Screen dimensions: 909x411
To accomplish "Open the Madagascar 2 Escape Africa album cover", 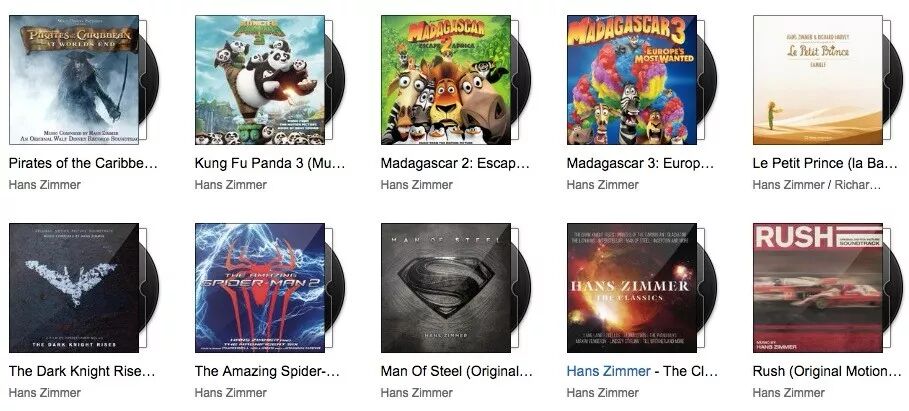I will [x=446, y=79].
